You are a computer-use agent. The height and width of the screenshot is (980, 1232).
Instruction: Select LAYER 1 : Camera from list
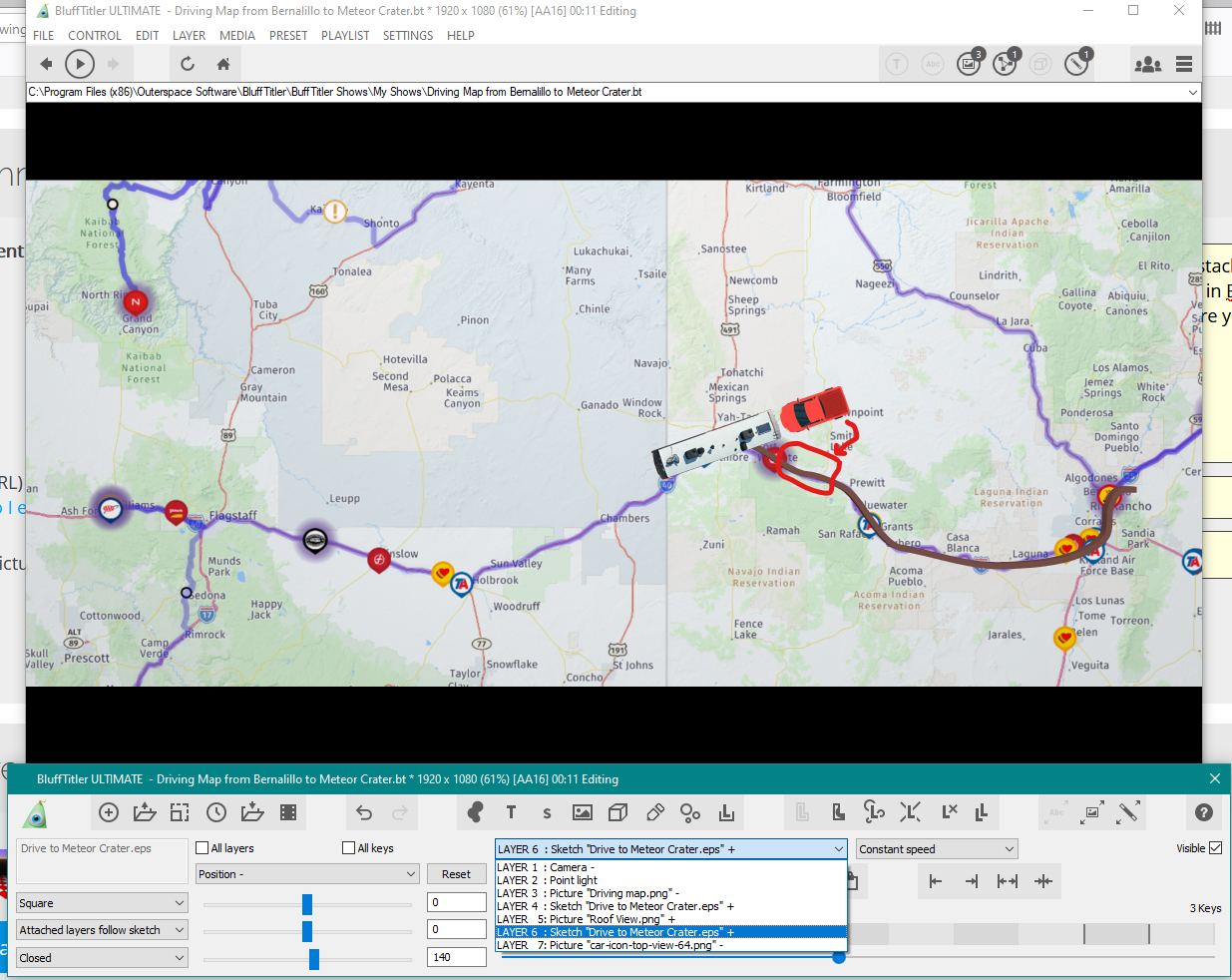pyautogui.click(x=670, y=867)
